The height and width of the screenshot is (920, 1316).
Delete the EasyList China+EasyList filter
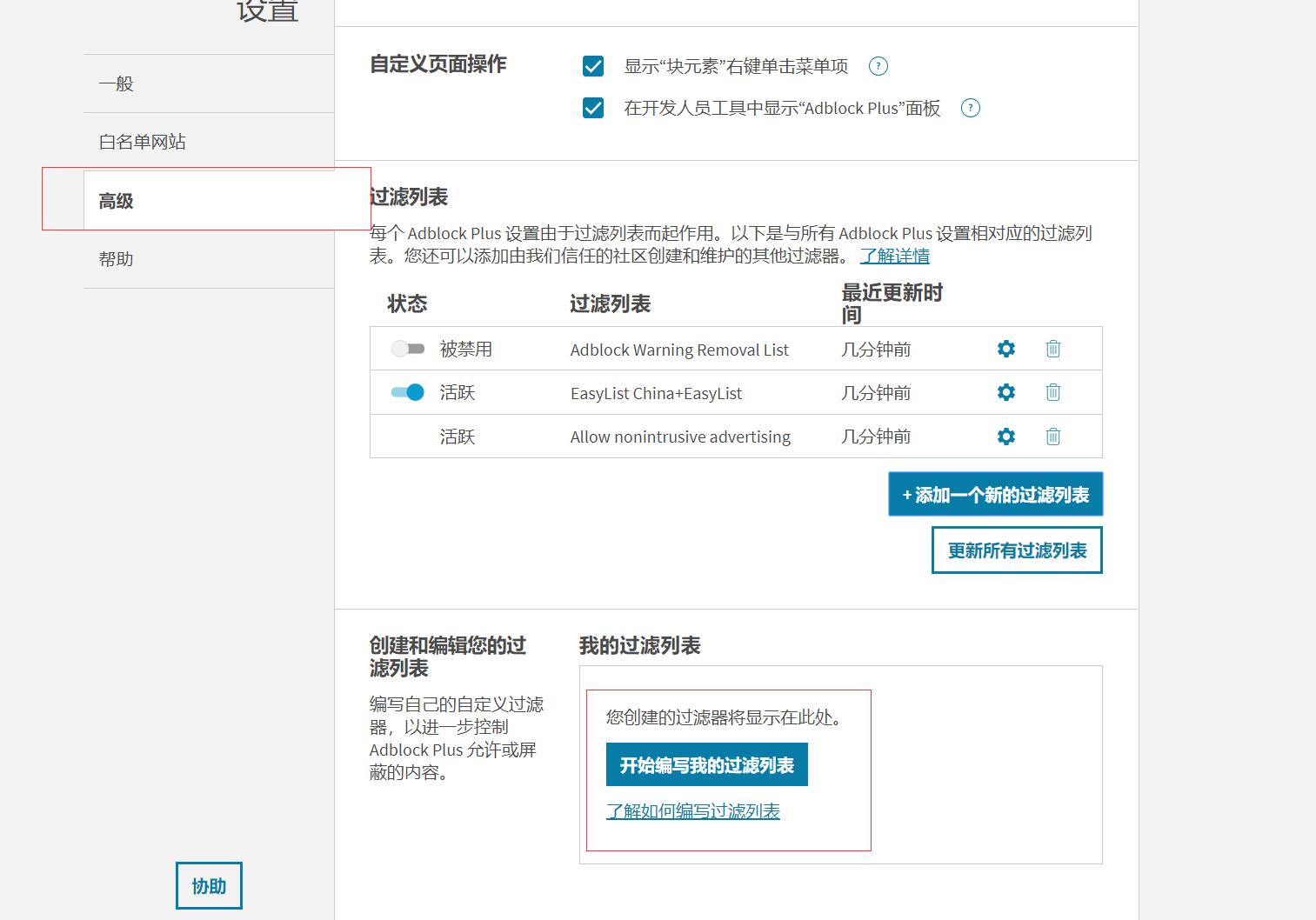(x=1053, y=392)
